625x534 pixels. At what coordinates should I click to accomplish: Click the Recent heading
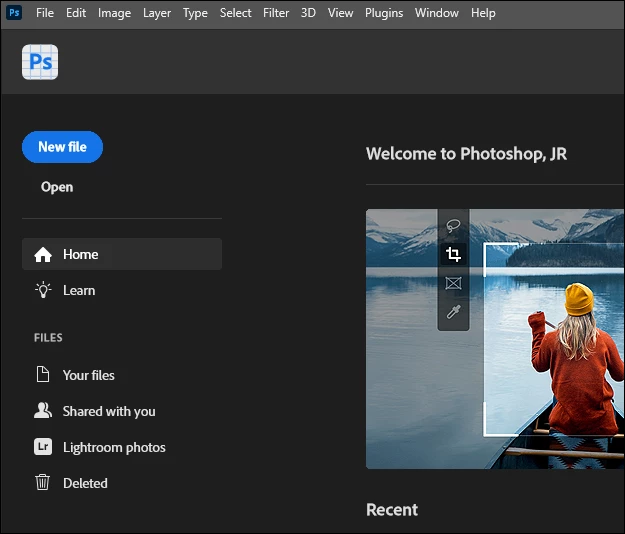(x=392, y=510)
